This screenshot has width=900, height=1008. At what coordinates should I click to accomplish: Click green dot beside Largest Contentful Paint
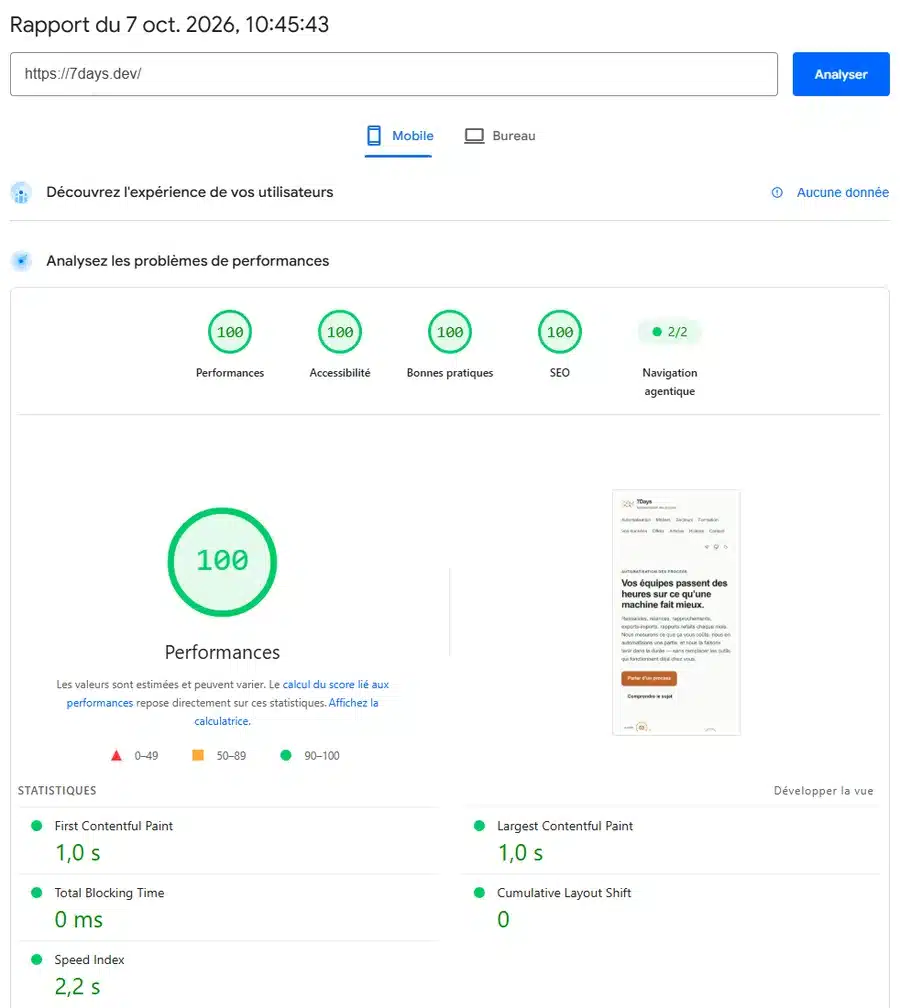(x=479, y=825)
